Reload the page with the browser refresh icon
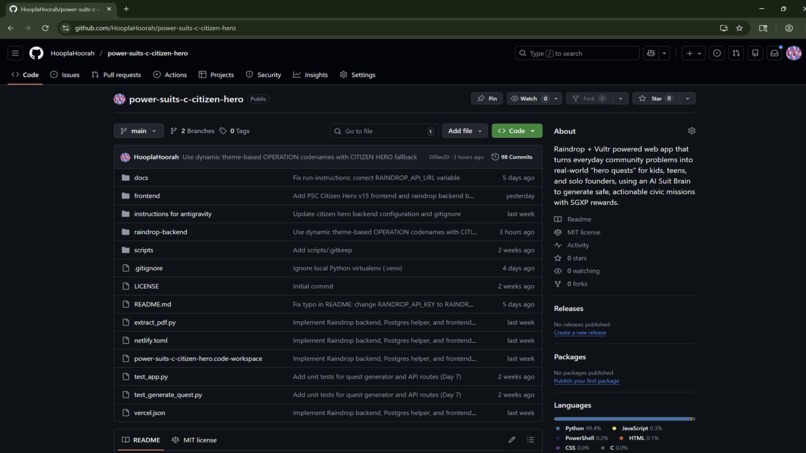The width and height of the screenshot is (806, 453). (45, 28)
